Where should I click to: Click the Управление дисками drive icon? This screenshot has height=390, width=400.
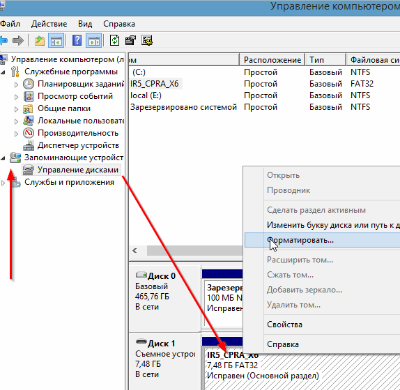28,170
